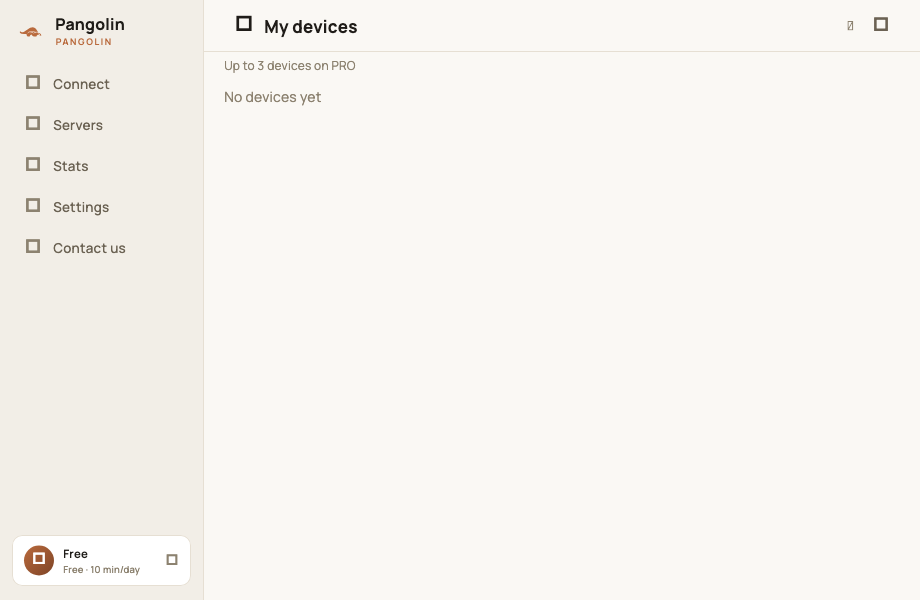920x600 pixels.
Task: Click the icon beside My devices title
Action: tap(243, 23)
